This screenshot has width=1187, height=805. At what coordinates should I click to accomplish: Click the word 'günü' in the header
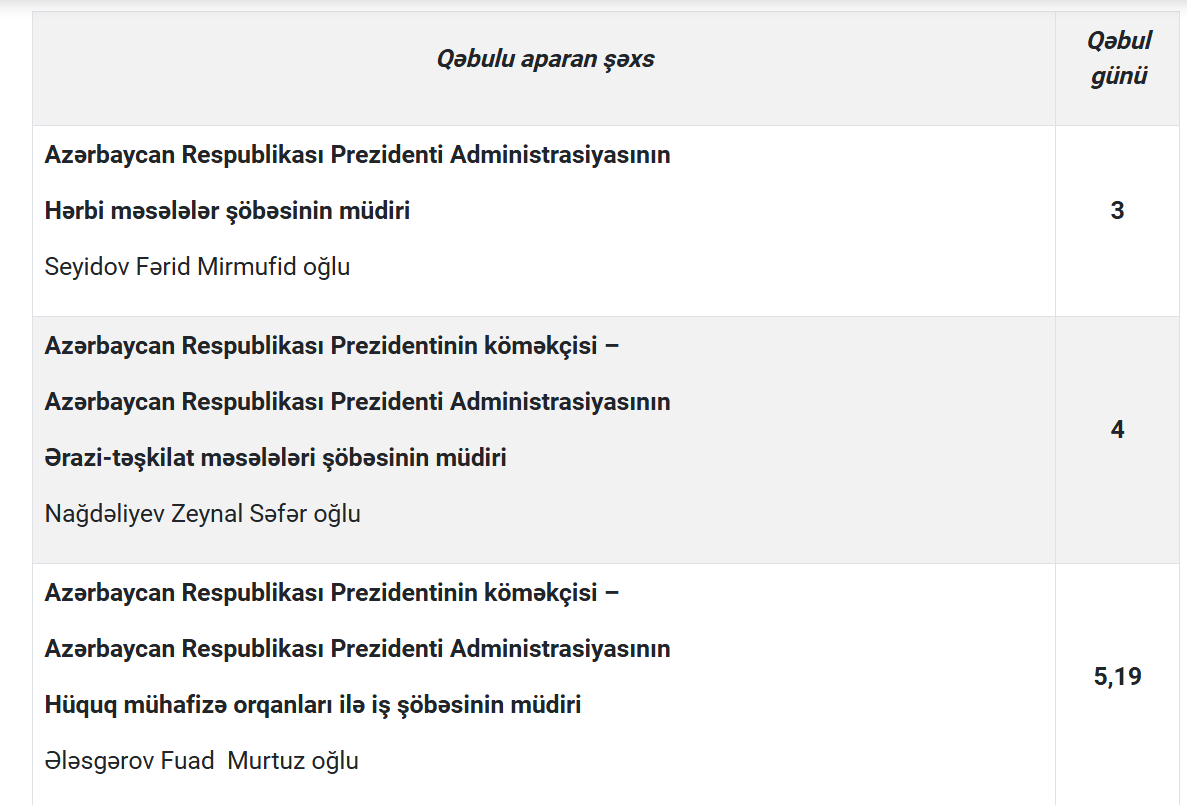point(1119,76)
